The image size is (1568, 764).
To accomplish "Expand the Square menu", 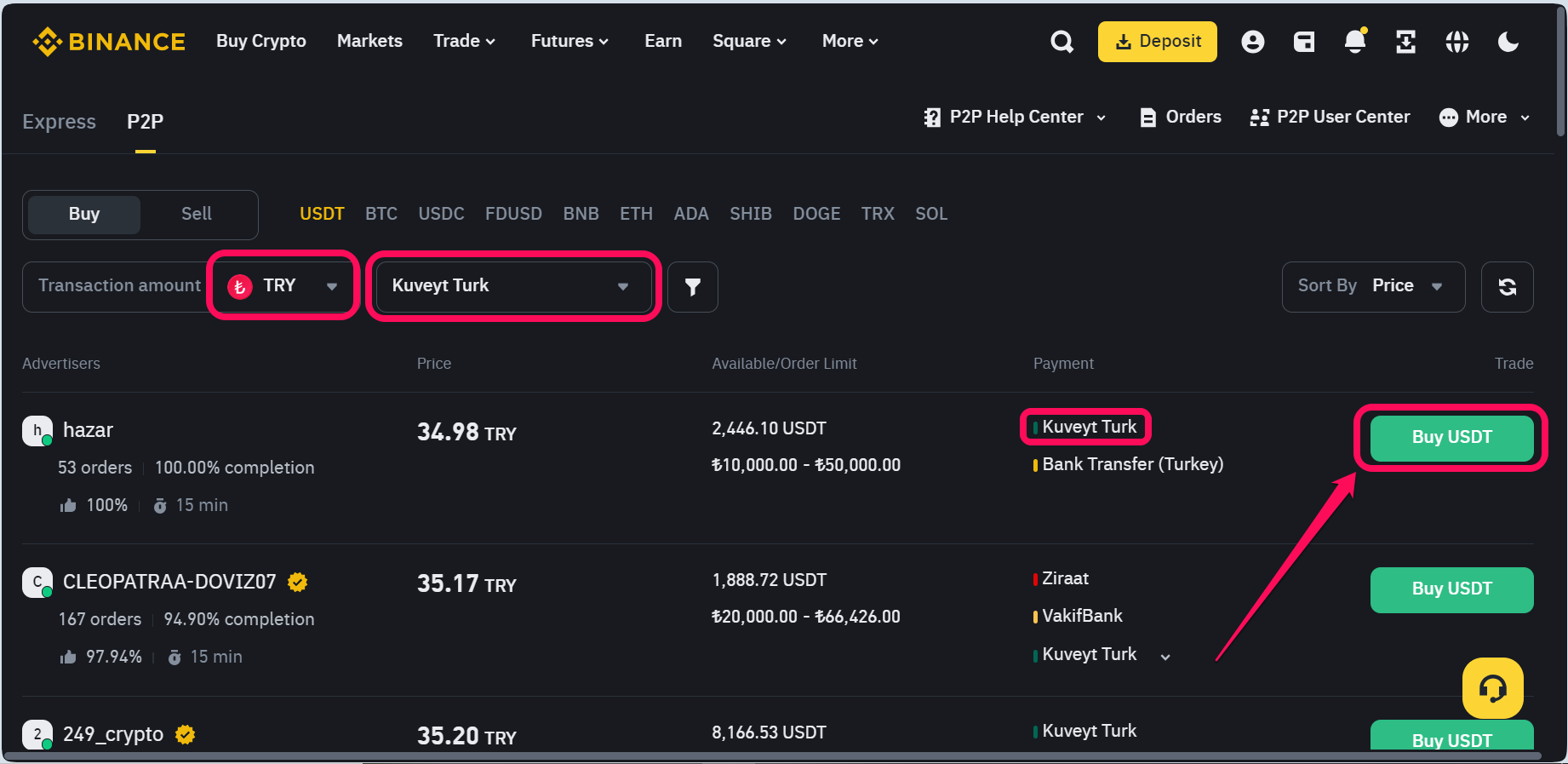I will coord(749,41).
